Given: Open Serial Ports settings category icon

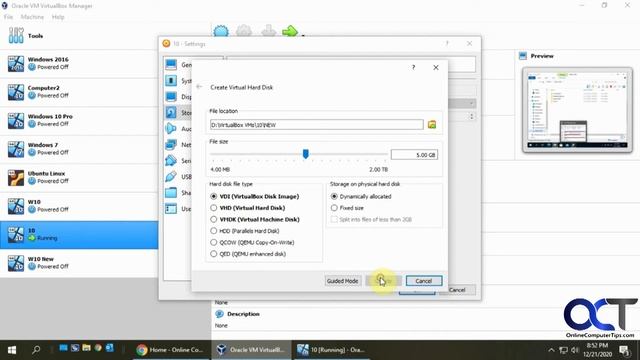Looking at the screenshot, I should click(x=171, y=160).
